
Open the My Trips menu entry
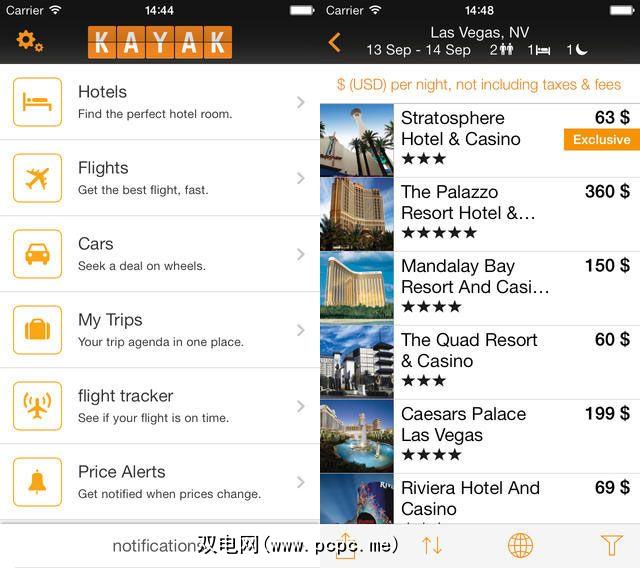click(x=160, y=330)
